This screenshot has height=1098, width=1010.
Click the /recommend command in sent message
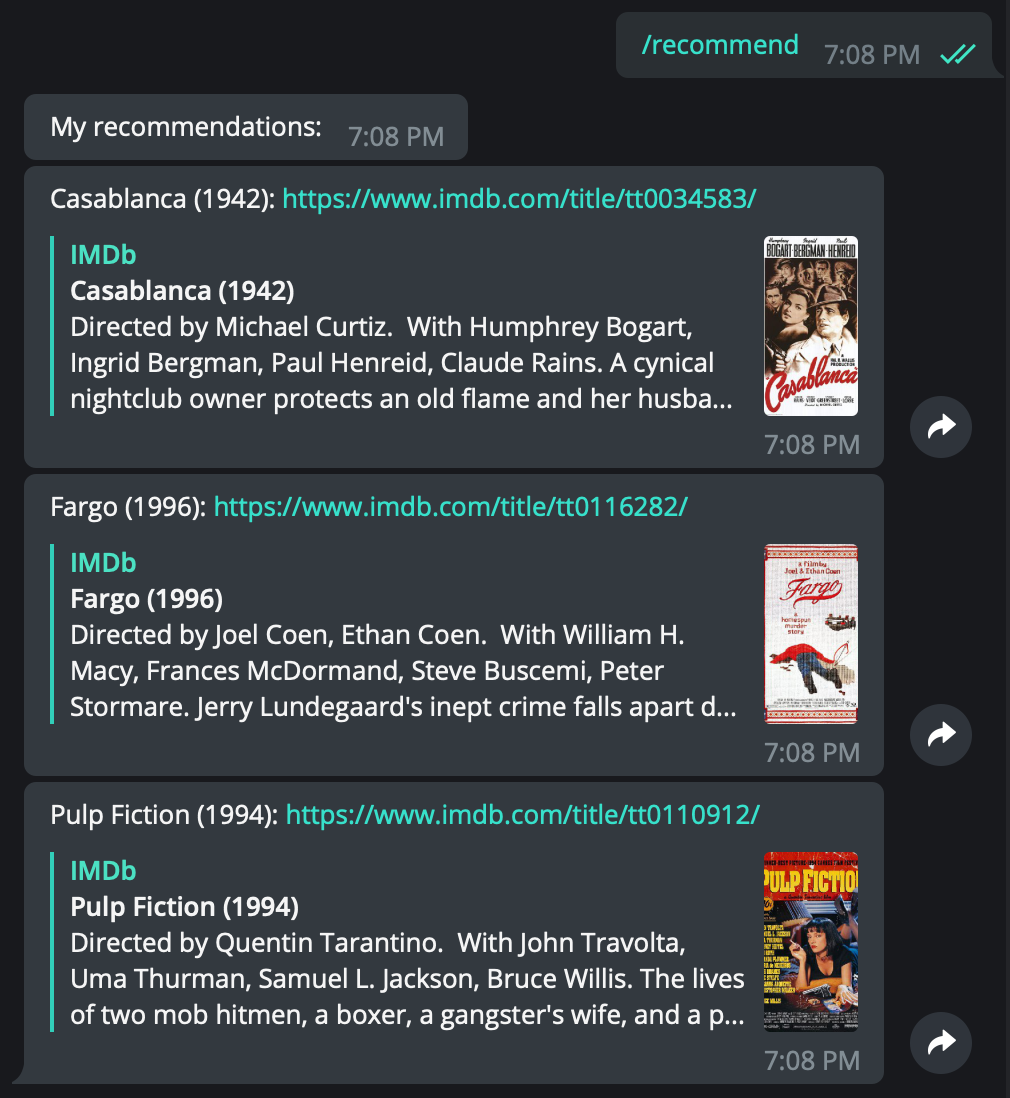[x=720, y=46]
